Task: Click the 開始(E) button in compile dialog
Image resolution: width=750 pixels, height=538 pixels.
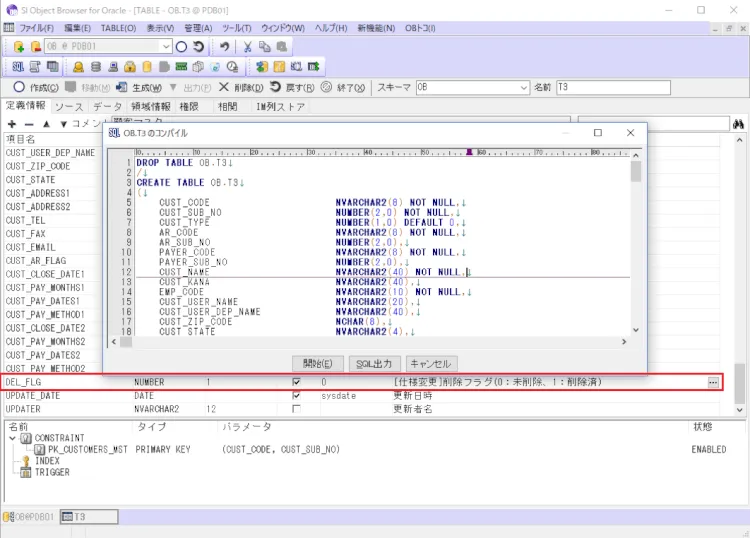Action: click(318, 363)
